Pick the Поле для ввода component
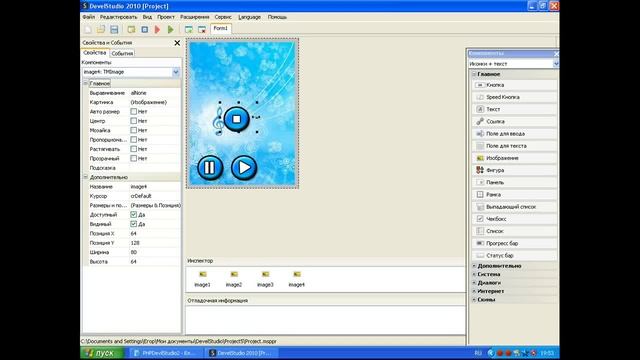Screen dimensions: 640x360 [514, 133]
